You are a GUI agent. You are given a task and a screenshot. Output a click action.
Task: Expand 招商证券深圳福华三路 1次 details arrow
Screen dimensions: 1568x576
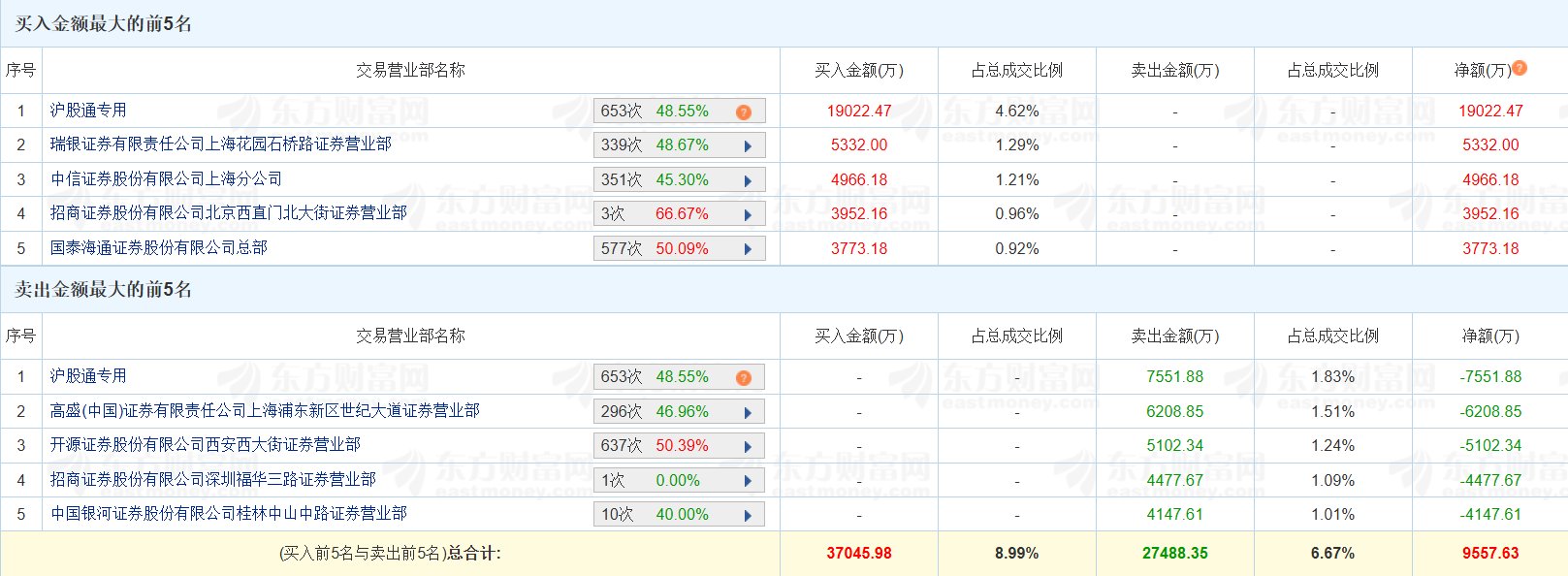pyautogui.click(x=748, y=482)
